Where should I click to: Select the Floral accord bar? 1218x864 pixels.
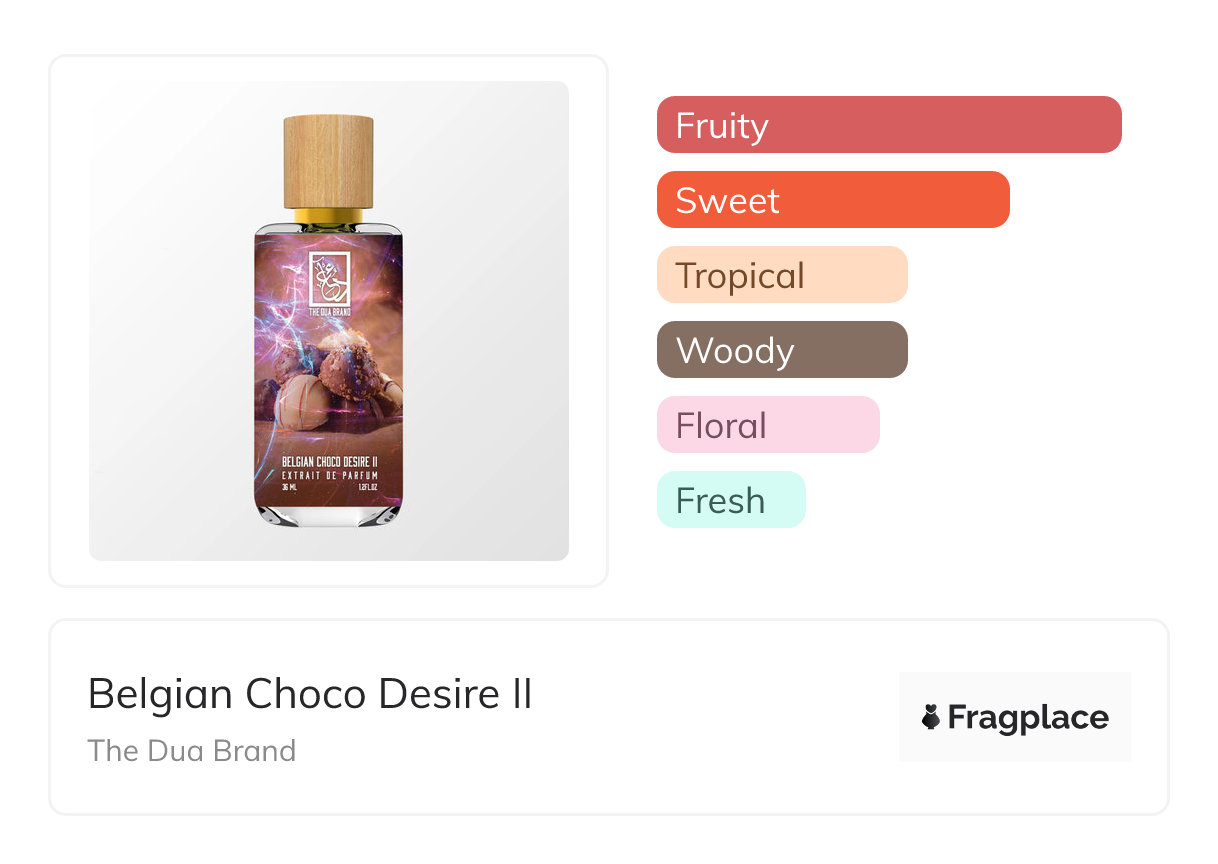coord(767,425)
